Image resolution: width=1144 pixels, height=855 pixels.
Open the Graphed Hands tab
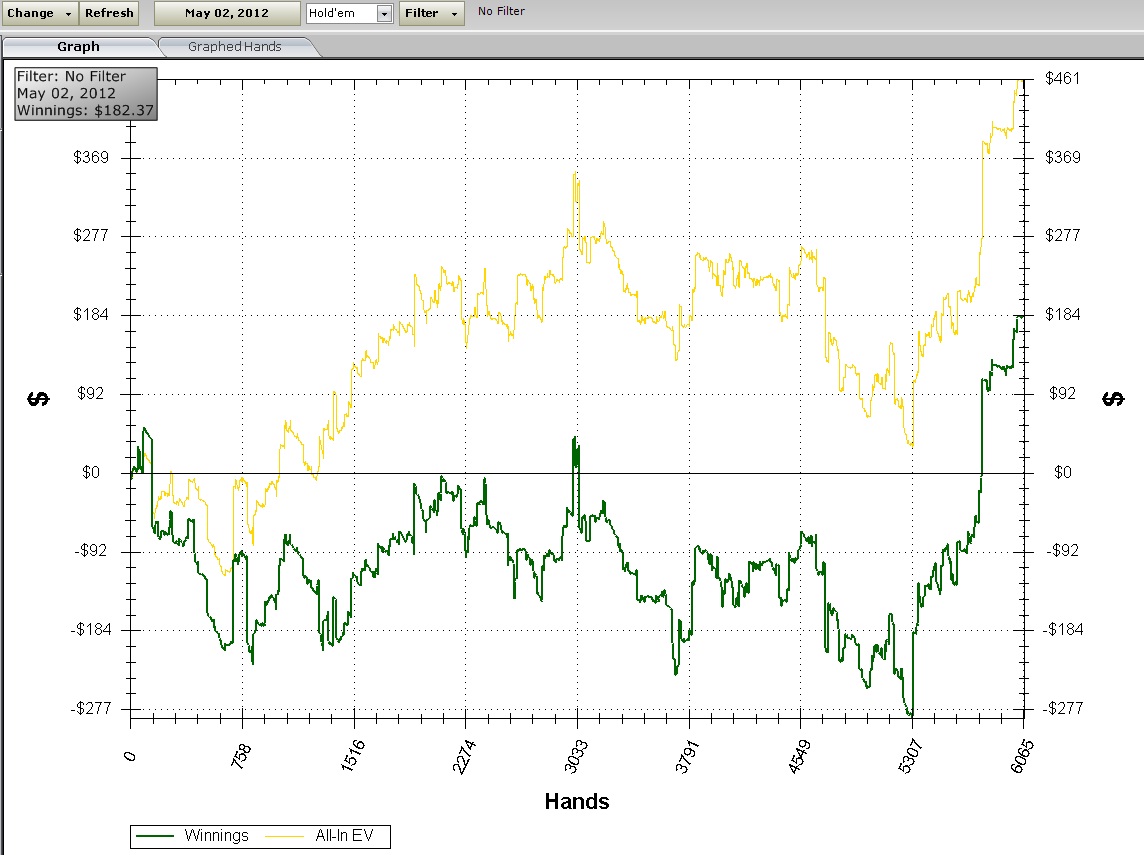pos(235,46)
